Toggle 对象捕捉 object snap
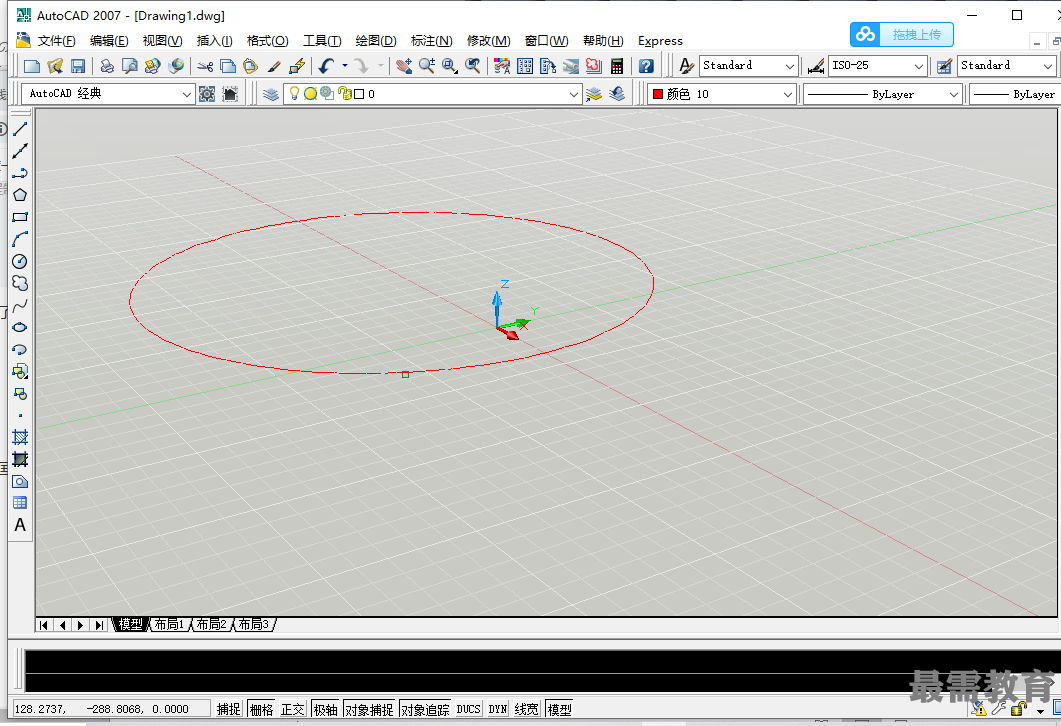This screenshot has width=1061, height=726. 369,709
